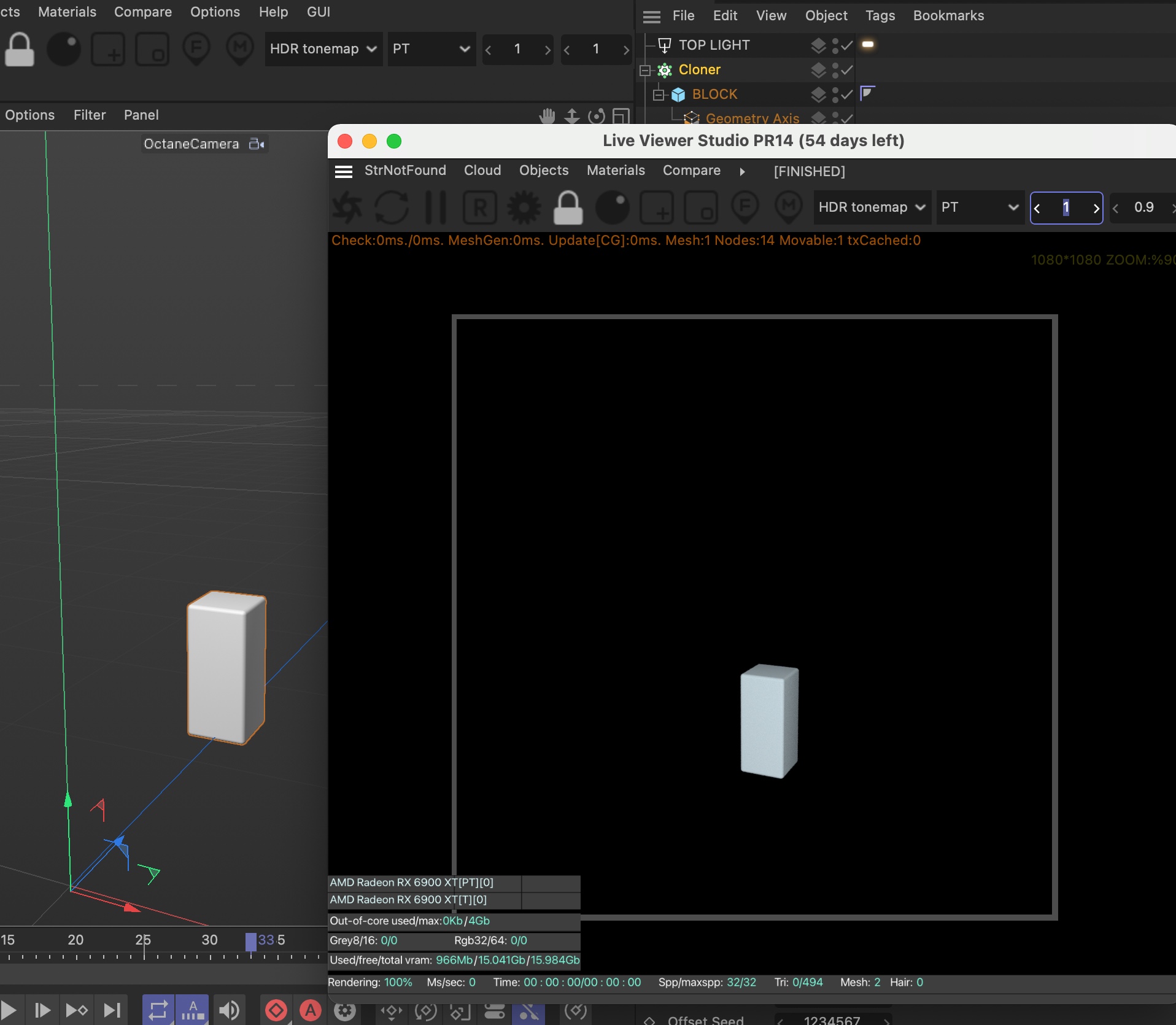Click the lock icon in the docked Live Viewer toolbar
Image resolution: width=1176 pixels, height=1025 pixels.
point(20,49)
